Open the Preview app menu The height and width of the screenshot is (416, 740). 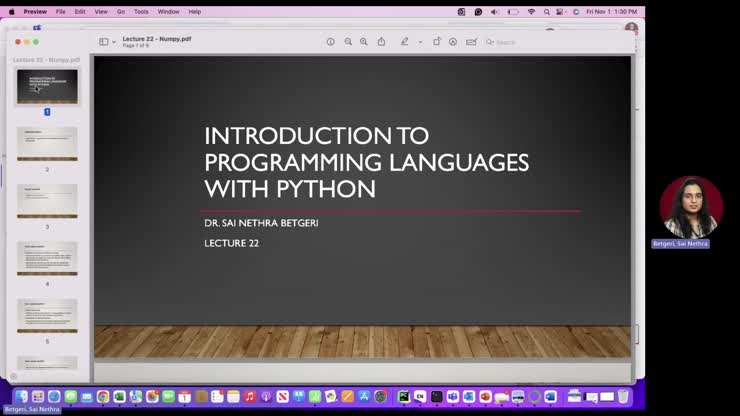tap(35, 12)
